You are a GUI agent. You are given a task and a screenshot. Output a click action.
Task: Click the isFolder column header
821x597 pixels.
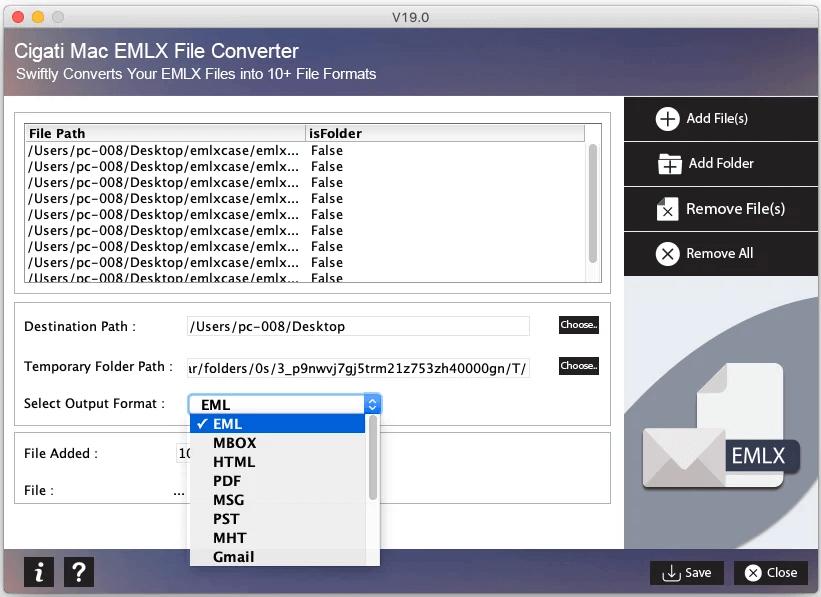coord(445,134)
